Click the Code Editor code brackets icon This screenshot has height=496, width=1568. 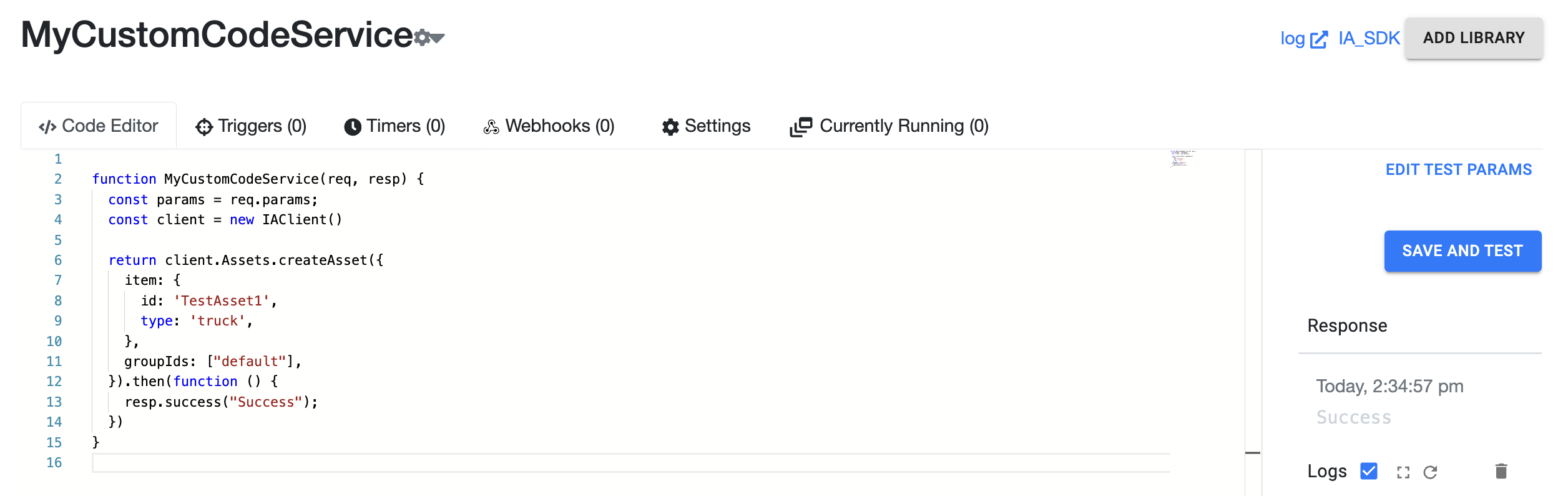pos(49,126)
